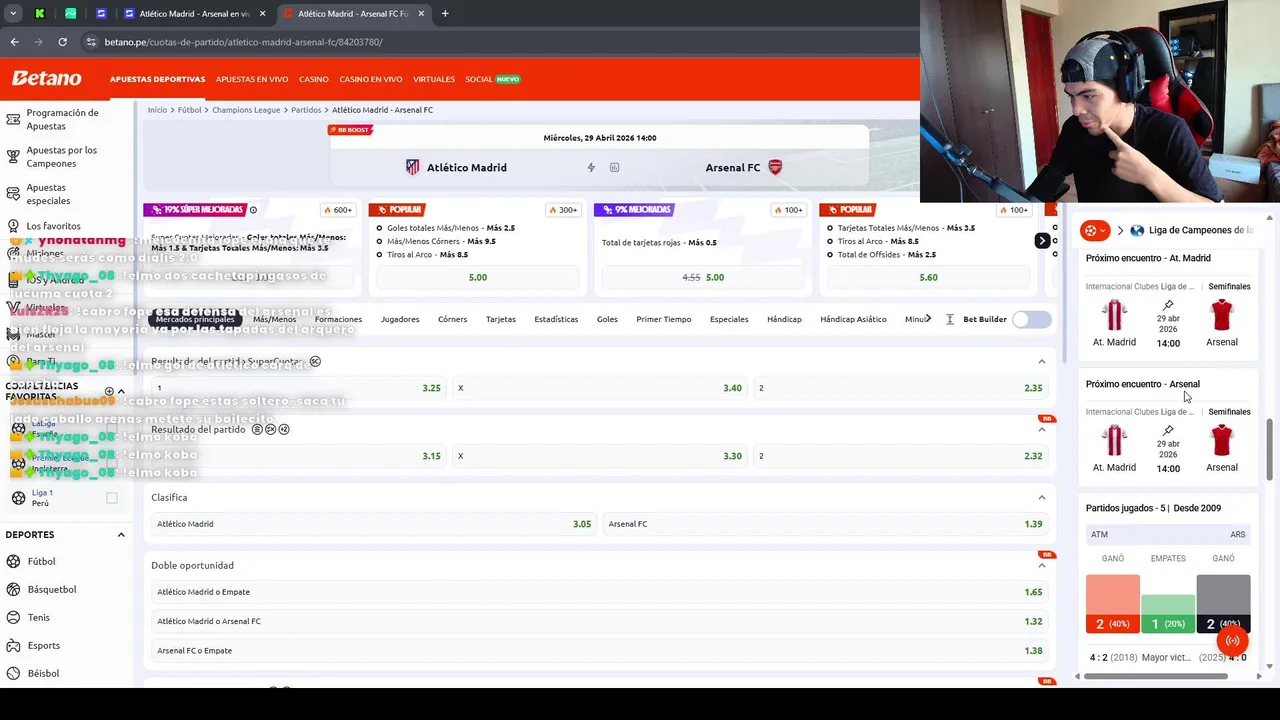
Task: Open Los favoritos in sidebar
Action: [x=53, y=227]
